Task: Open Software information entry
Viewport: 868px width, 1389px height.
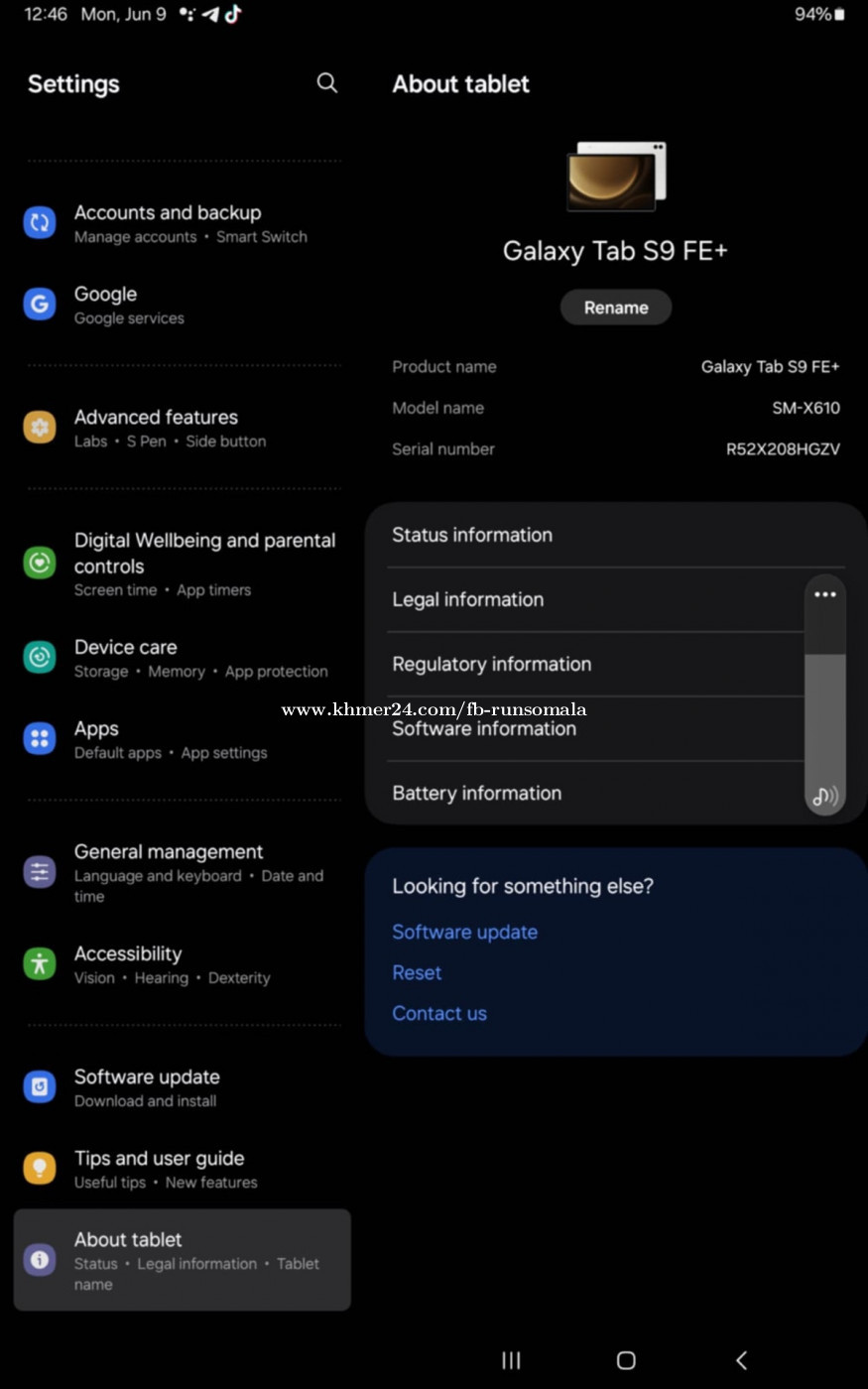Action: (x=595, y=728)
